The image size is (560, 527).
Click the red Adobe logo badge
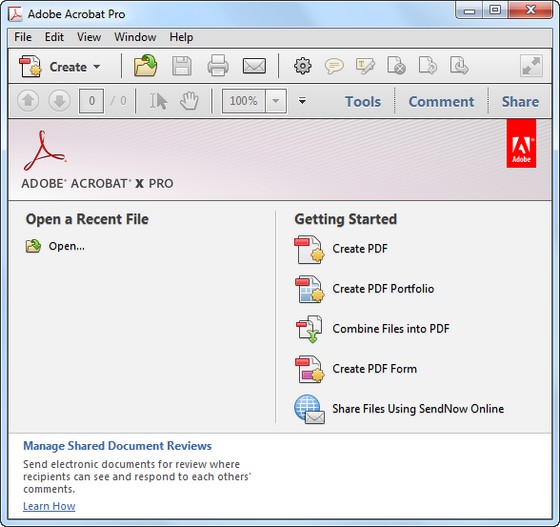(521, 144)
